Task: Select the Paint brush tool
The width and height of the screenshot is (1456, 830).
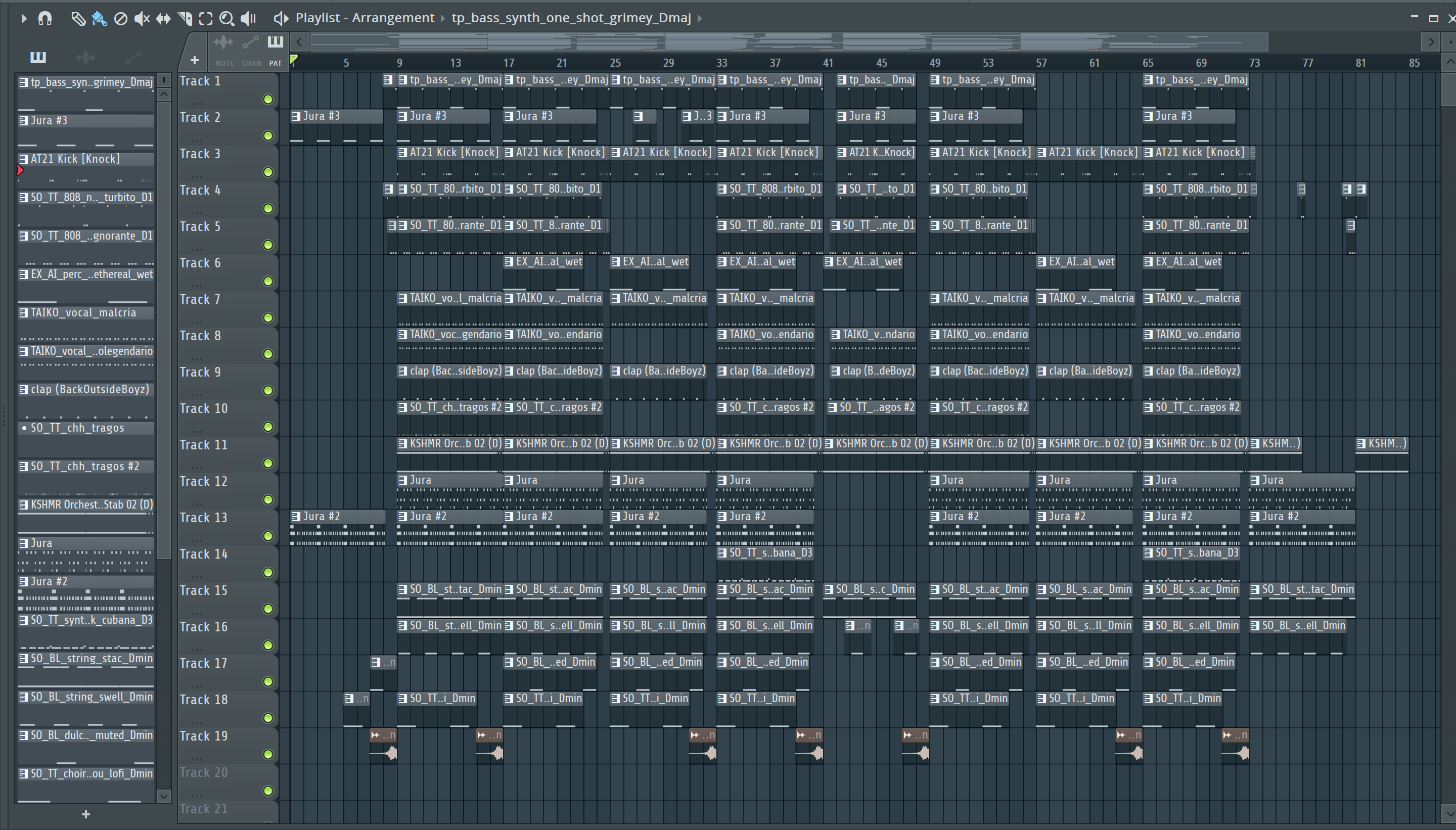Action: 99,19
